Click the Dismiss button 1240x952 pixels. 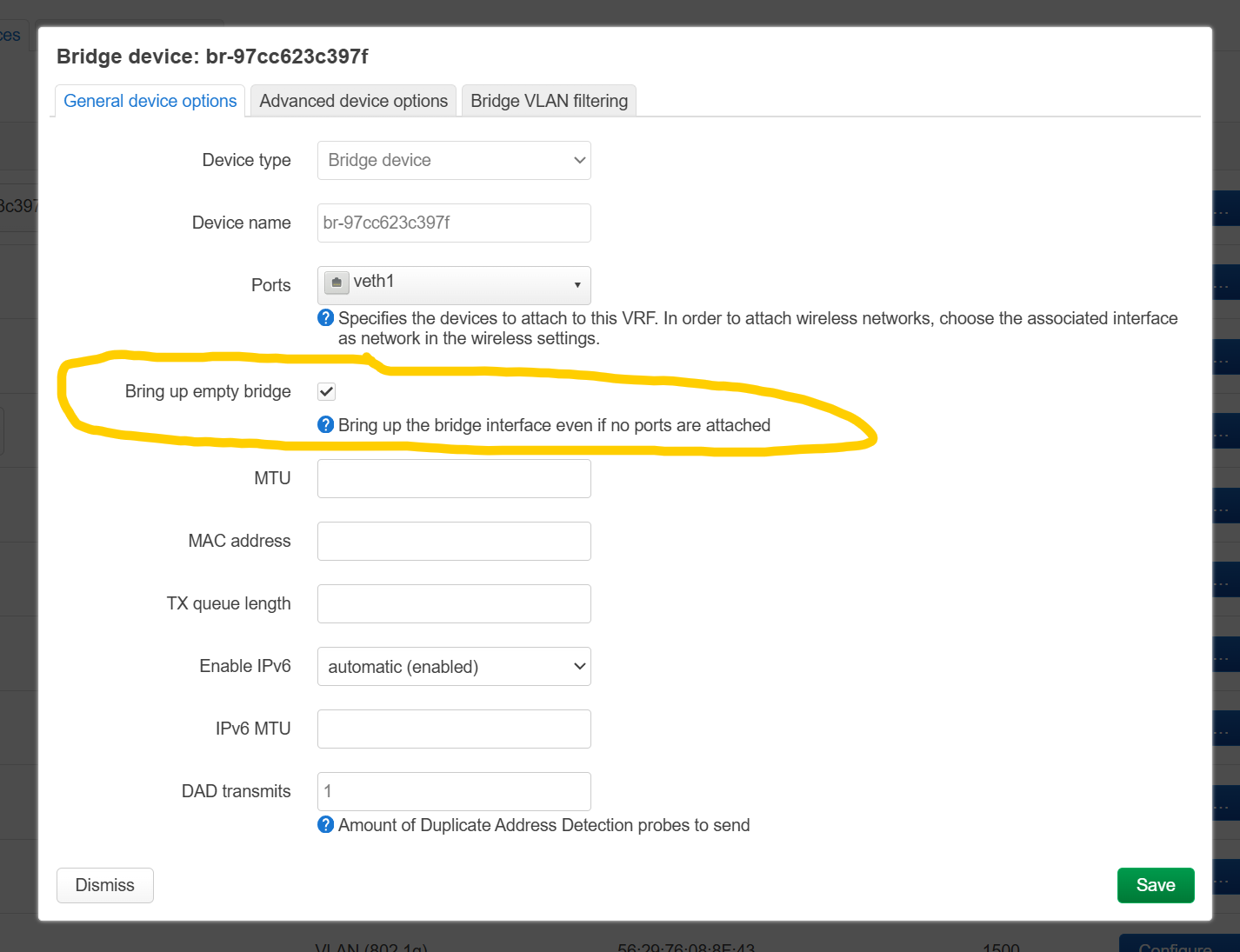[x=105, y=885]
